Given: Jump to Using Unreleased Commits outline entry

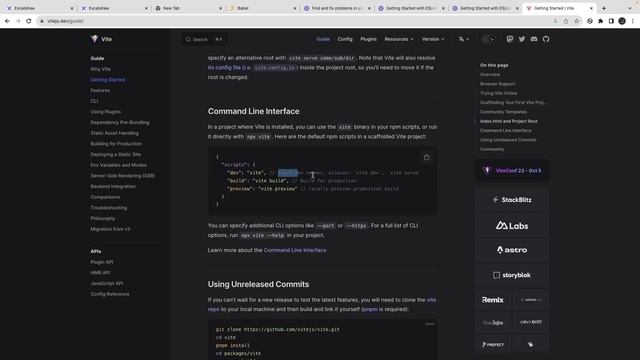Looking at the screenshot, I should [x=508, y=140].
